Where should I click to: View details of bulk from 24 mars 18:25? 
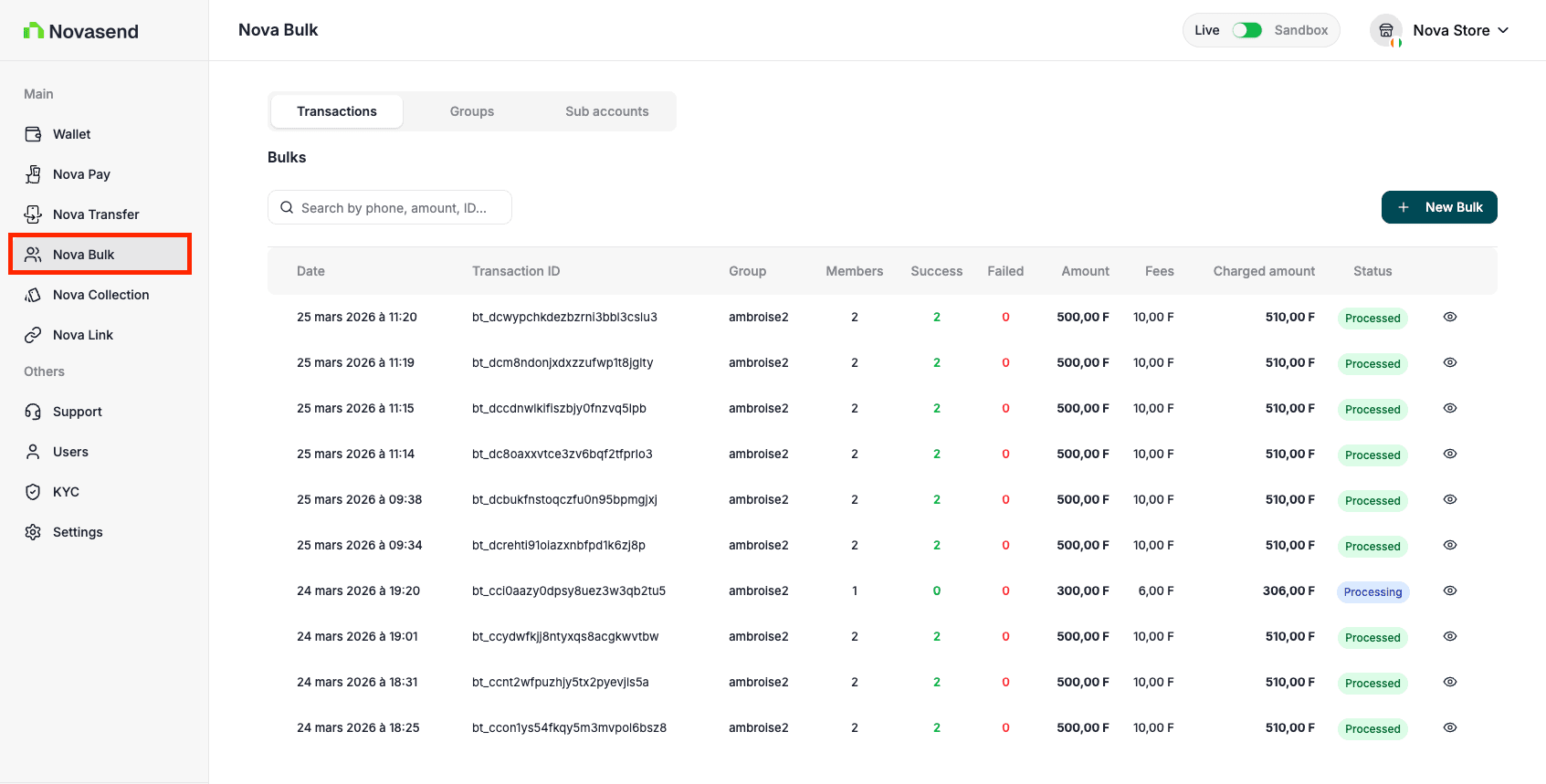(x=1450, y=727)
